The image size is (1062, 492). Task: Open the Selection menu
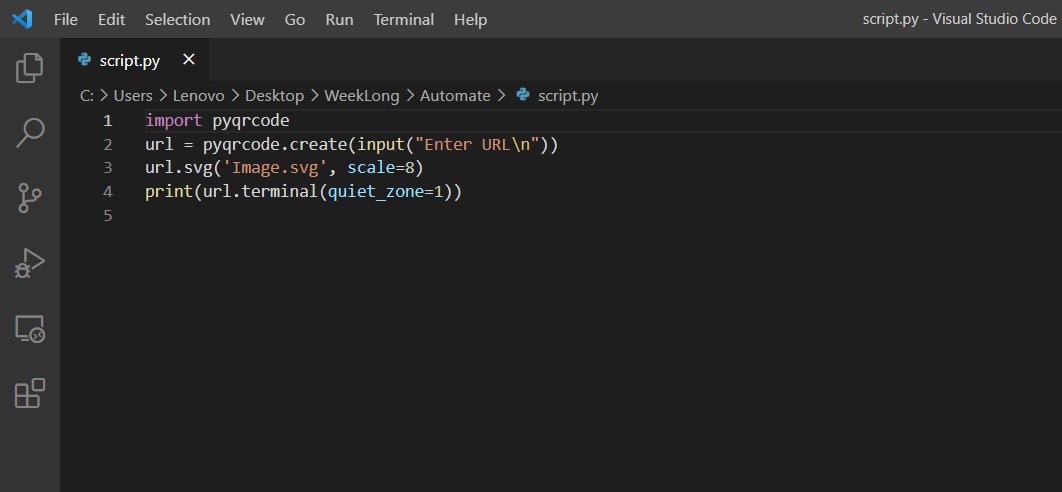[x=177, y=19]
